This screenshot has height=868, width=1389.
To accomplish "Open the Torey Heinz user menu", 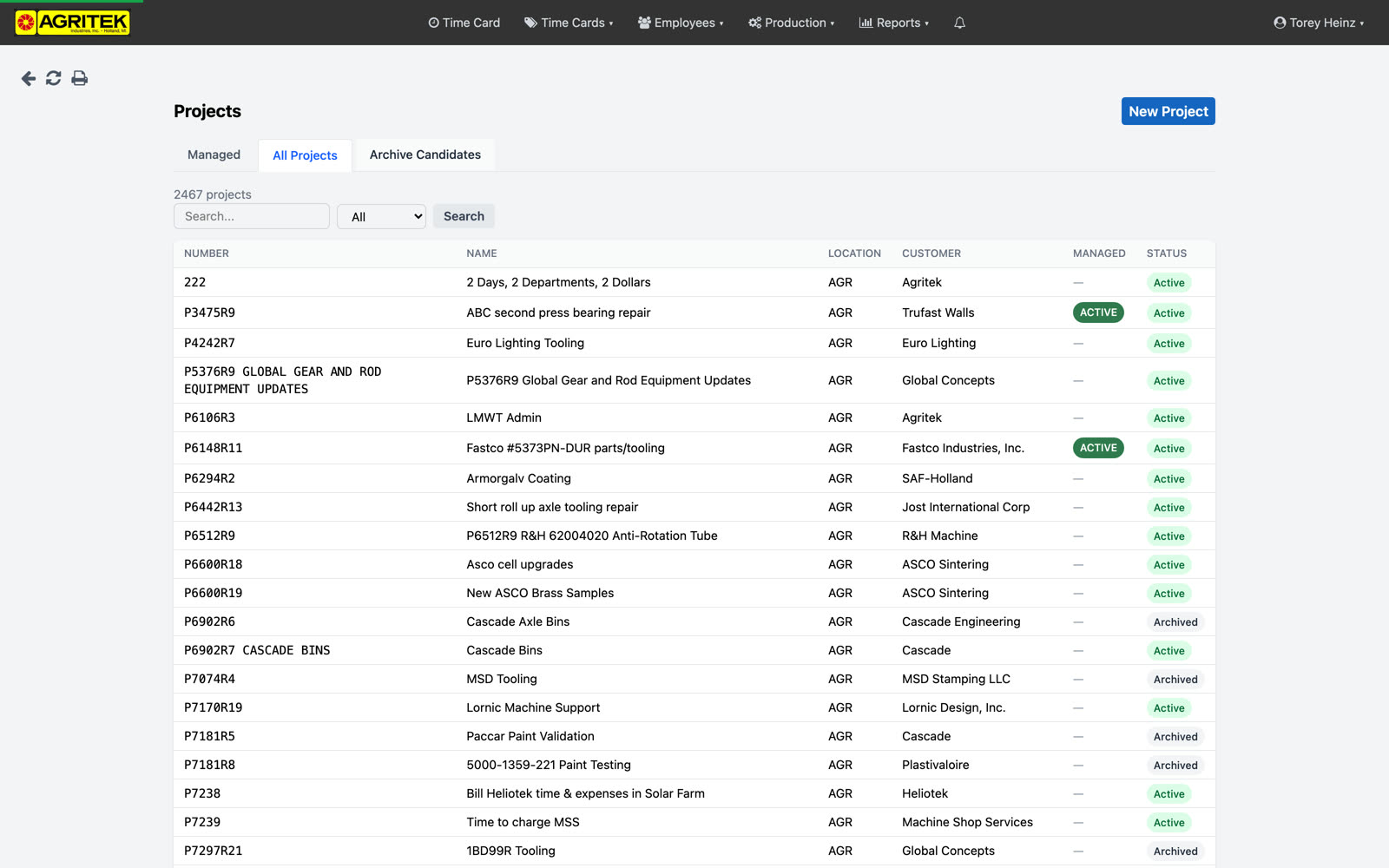I will 1319,23.
